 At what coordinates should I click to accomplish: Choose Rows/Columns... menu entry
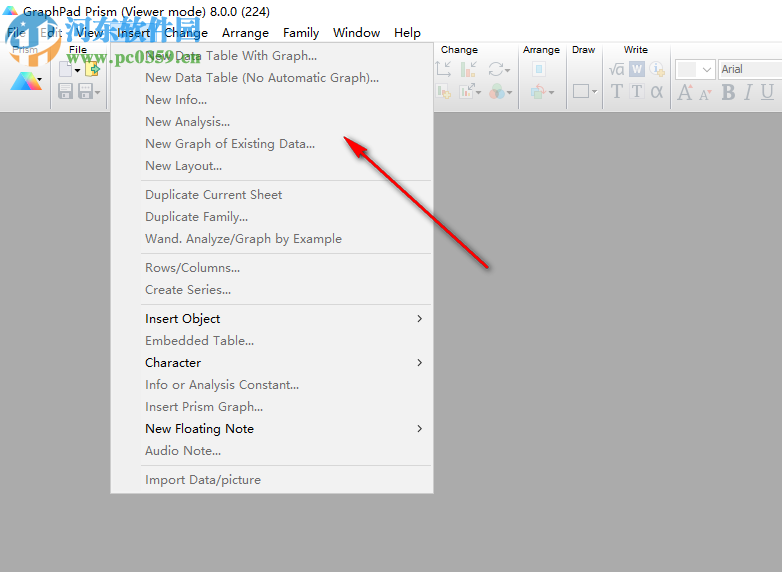tap(272, 267)
